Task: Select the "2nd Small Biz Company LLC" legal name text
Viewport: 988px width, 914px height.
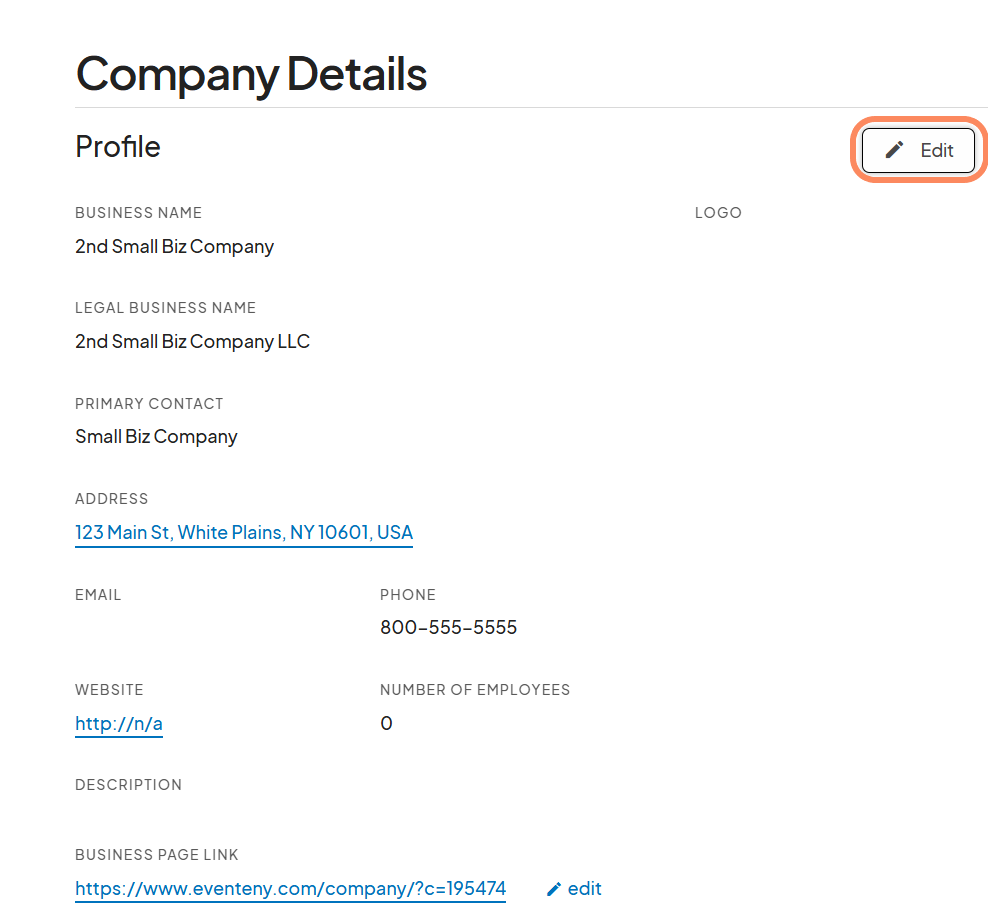Action: [x=192, y=341]
